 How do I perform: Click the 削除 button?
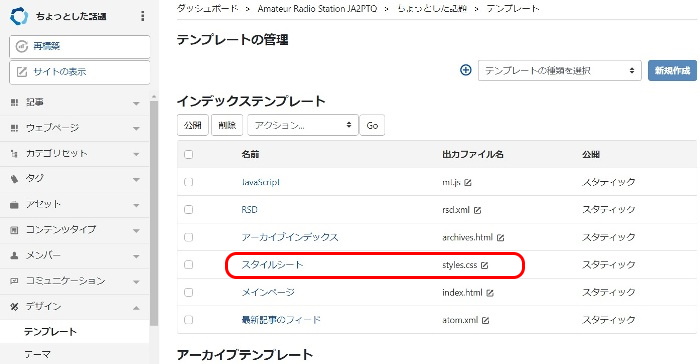(x=227, y=125)
